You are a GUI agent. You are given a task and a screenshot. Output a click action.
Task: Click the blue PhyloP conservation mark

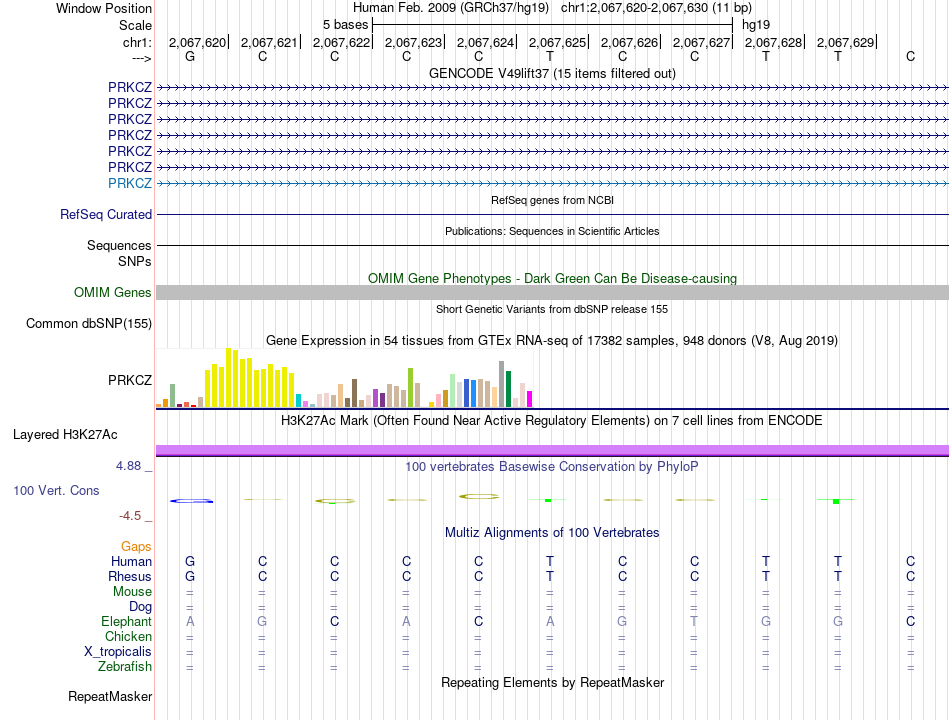click(x=191, y=501)
